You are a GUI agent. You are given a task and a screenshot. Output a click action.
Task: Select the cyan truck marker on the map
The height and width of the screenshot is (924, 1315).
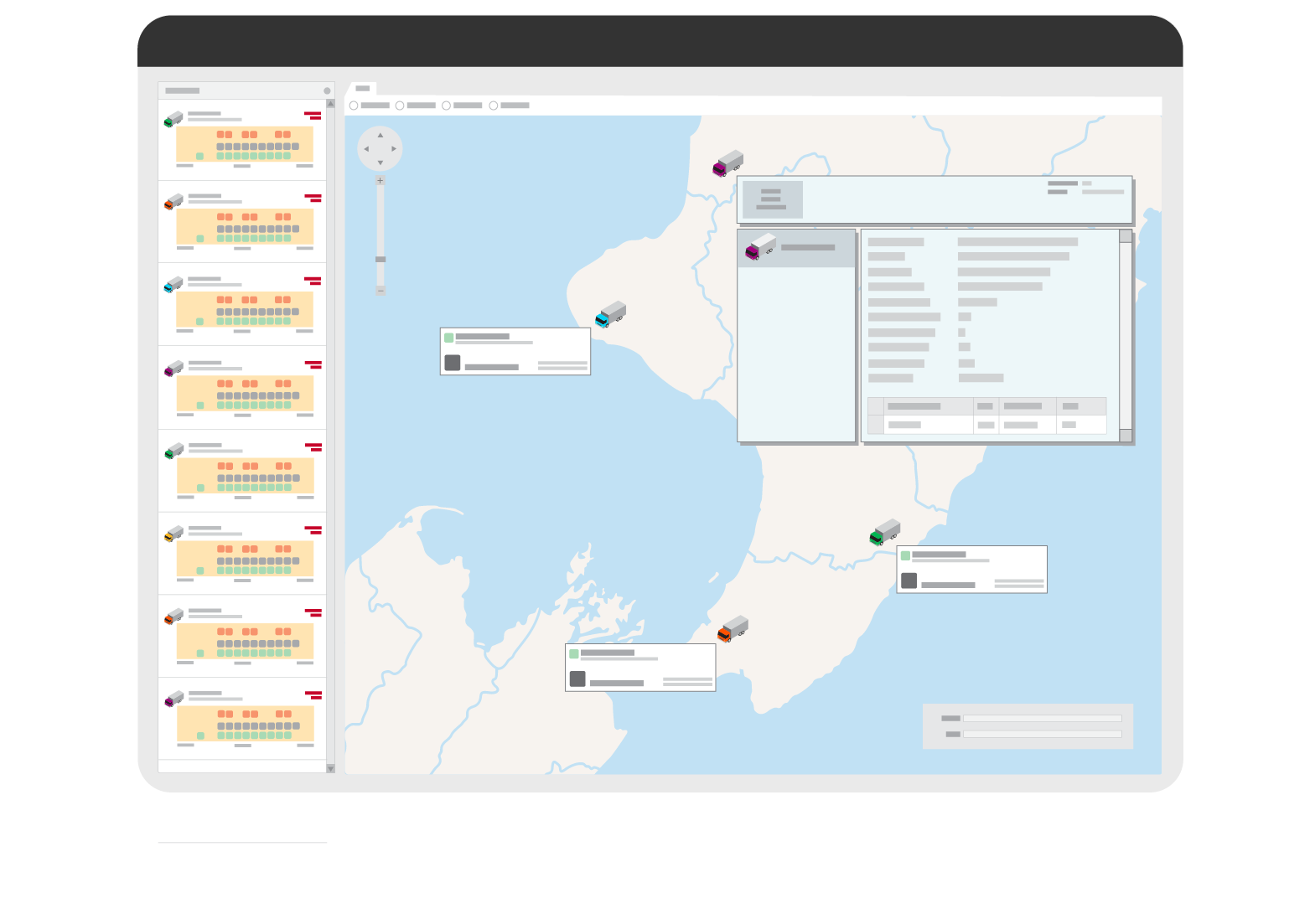click(x=610, y=315)
